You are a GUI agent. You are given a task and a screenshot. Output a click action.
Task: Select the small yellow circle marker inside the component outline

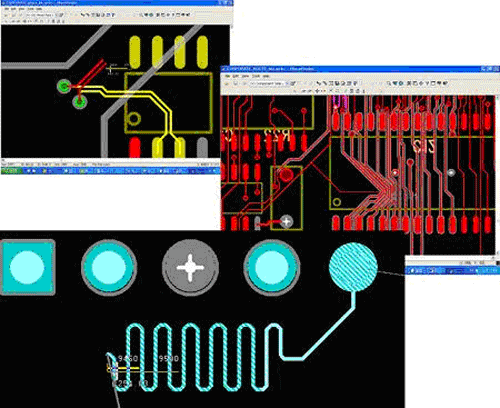point(134,118)
